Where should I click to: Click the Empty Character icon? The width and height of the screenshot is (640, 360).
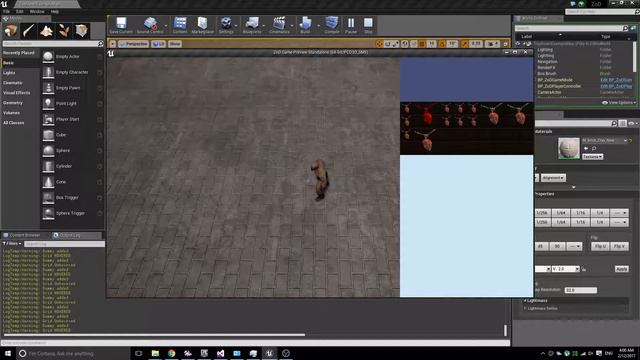click(48, 72)
